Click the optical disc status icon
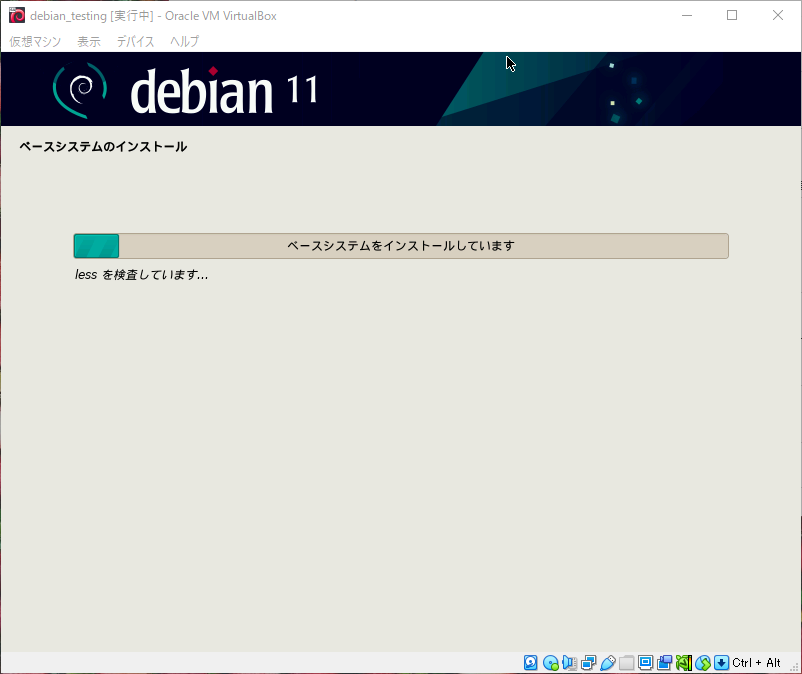 click(550, 663)
